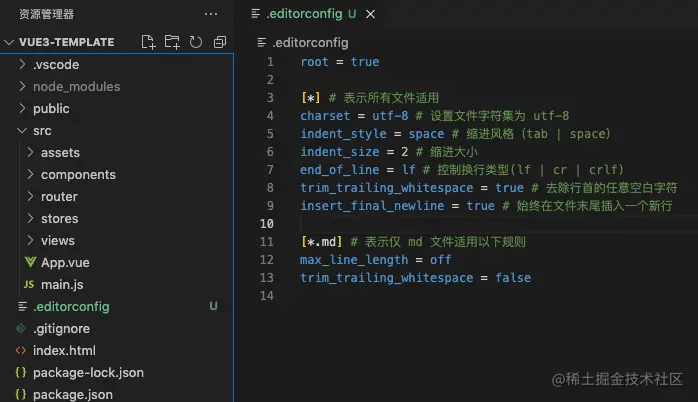
Task: Click the '[*]' section header in code
Action: pos(311,98)
